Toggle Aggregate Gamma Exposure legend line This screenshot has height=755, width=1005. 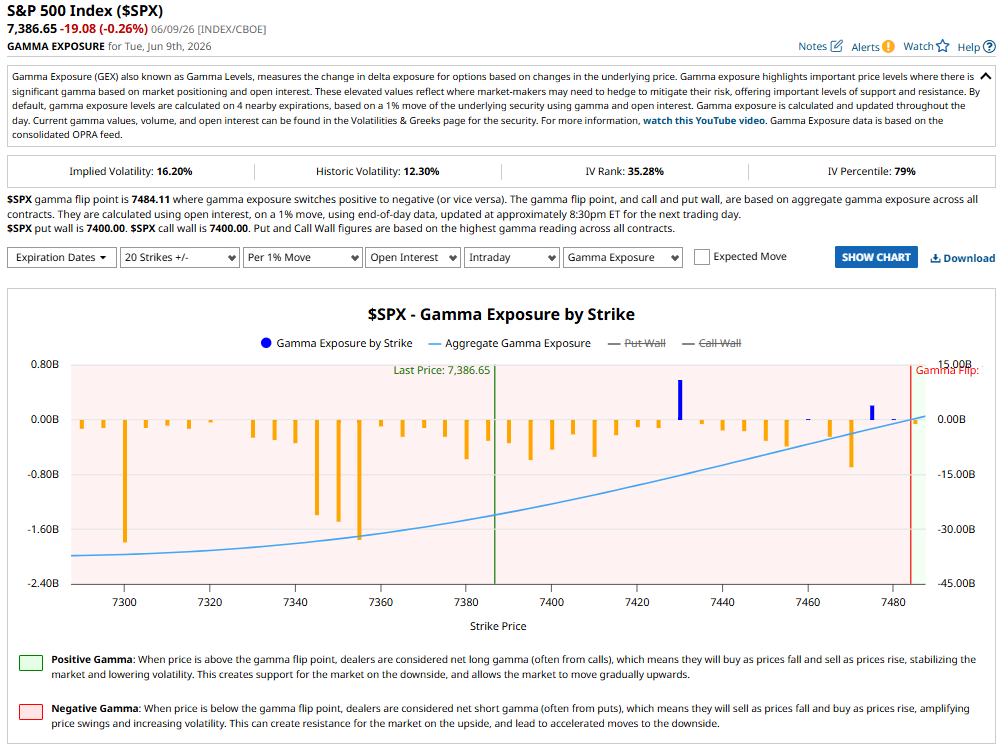[509, 344]
